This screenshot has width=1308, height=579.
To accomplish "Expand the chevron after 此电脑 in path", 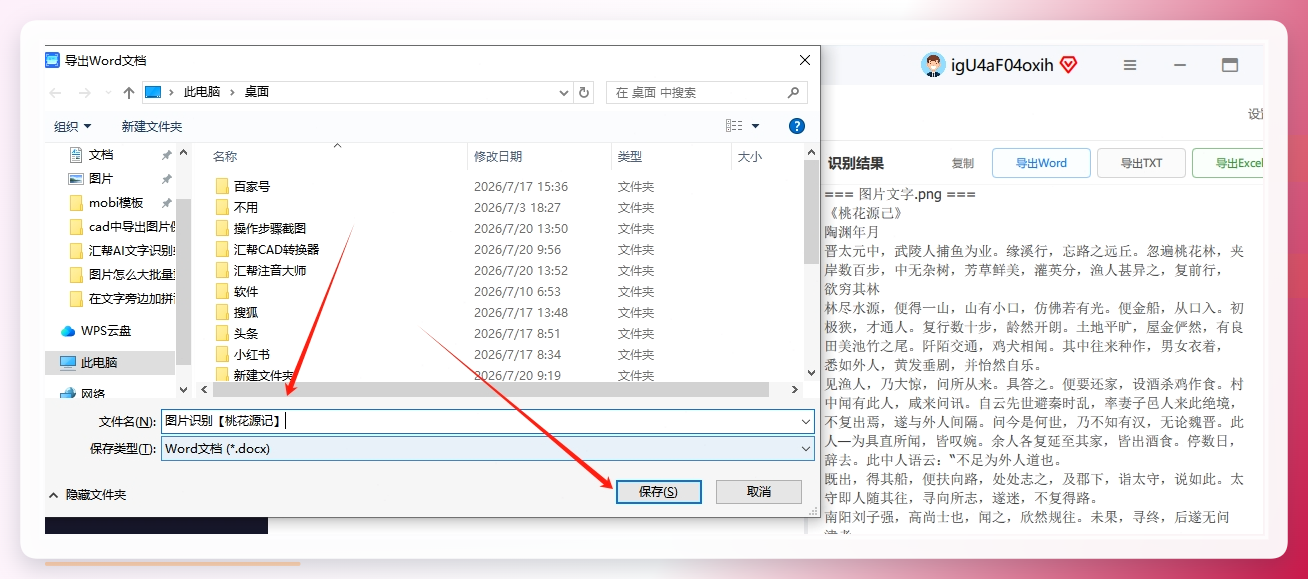I will [x=232, y=92].
